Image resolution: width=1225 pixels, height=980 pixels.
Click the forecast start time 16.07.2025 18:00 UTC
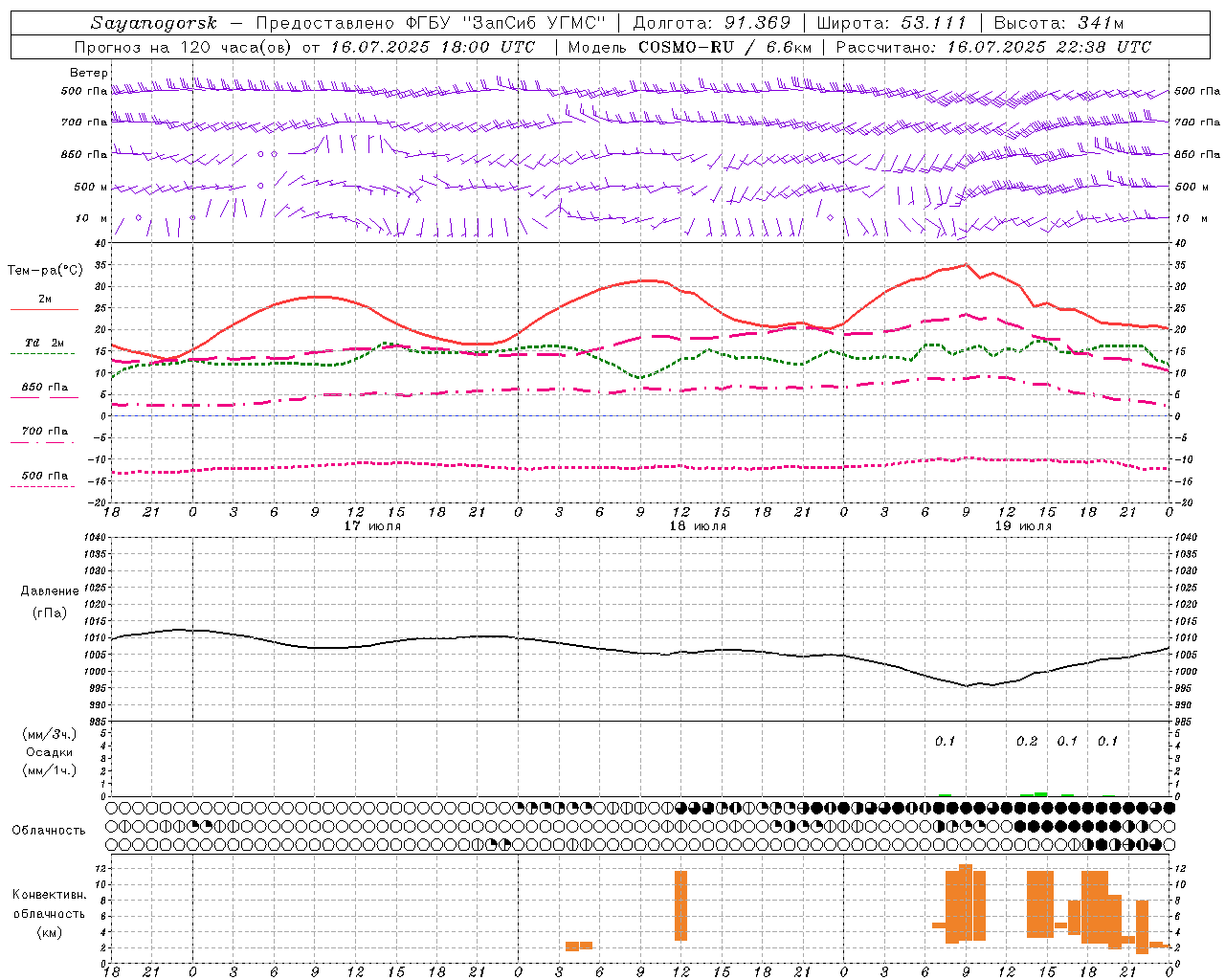click(x=434, y=47)
